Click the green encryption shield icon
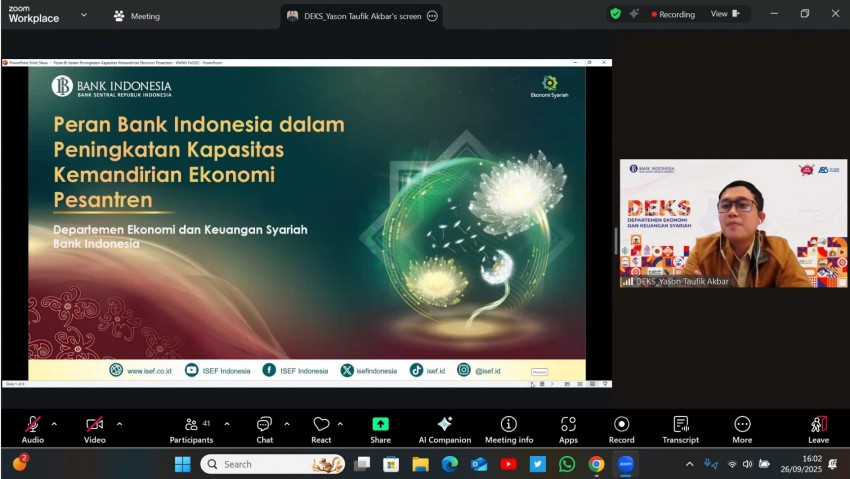The height and width of the screenshot is (479, 850). (615, 14)
